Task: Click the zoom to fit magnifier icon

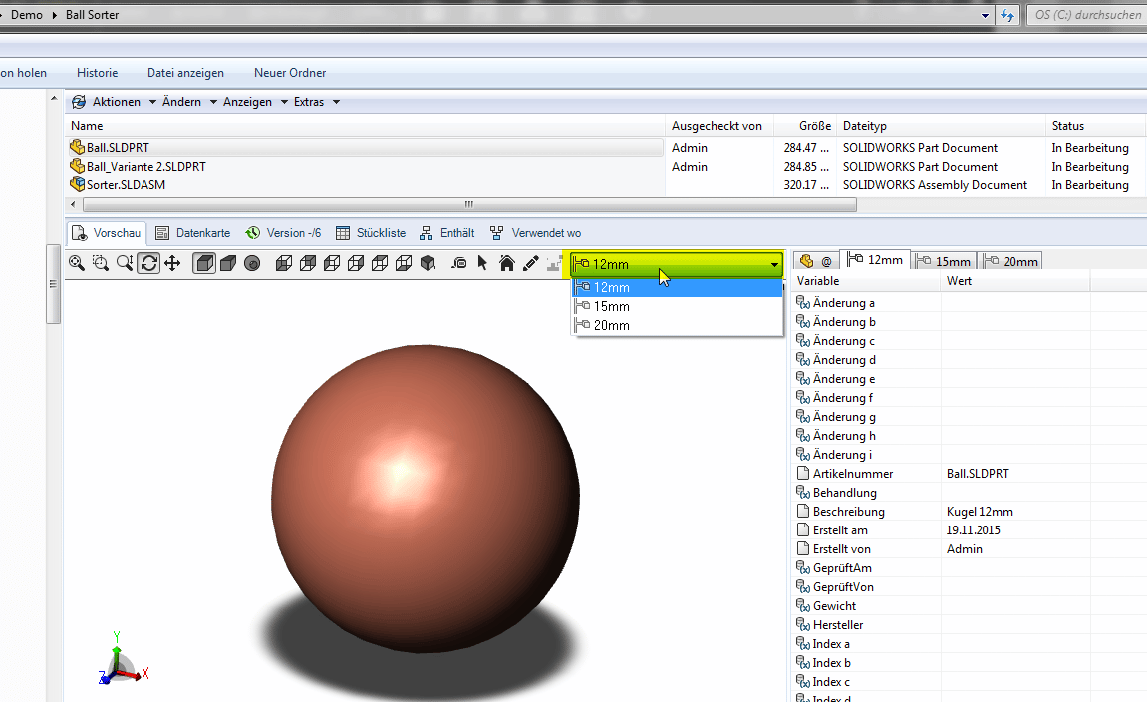Action: (x=77, y=263)
